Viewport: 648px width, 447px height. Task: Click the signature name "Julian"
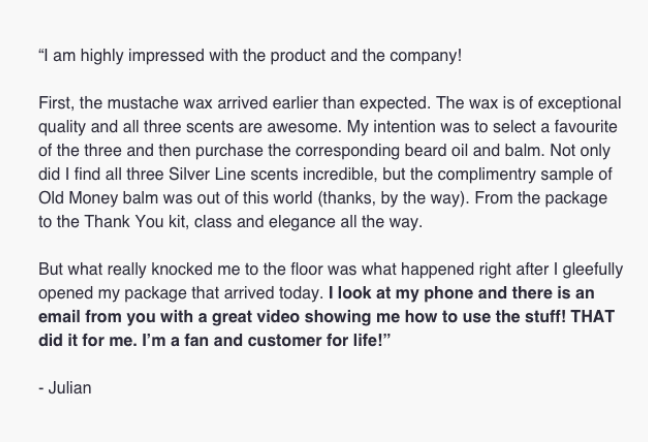pos(70,388)
